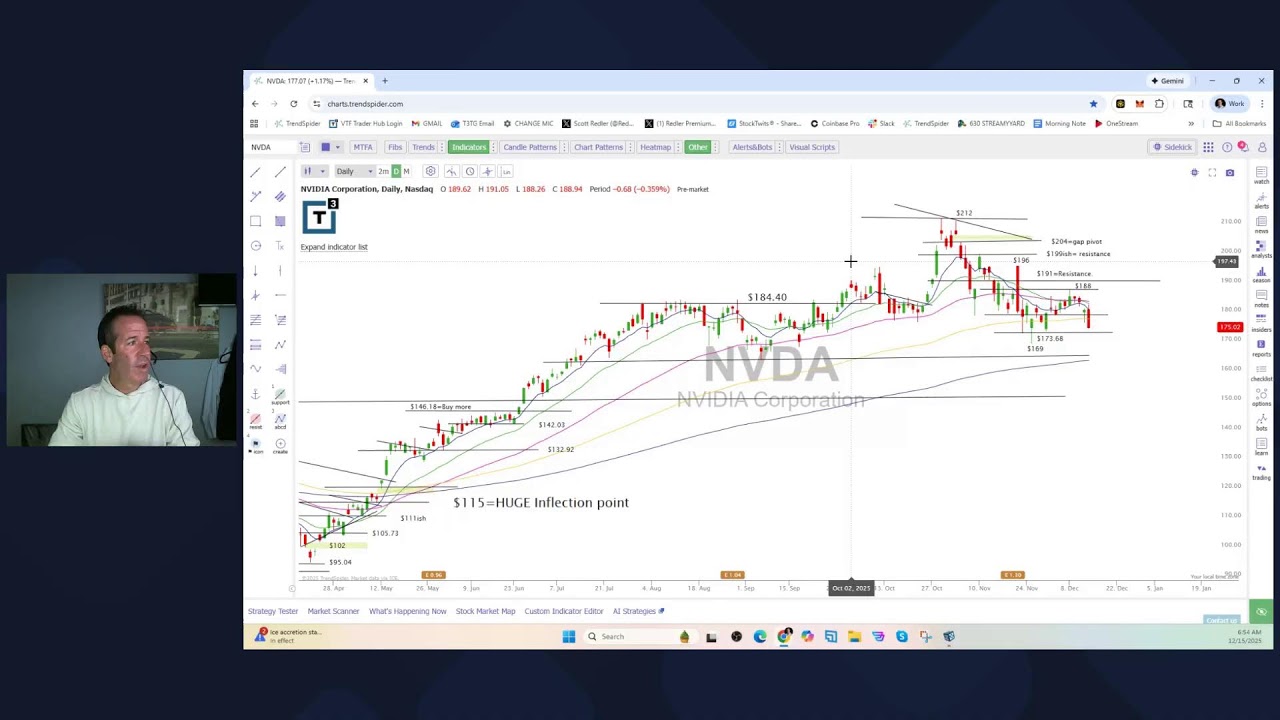
Task: Open What's Happening Now tab
Action: point(407,611)
